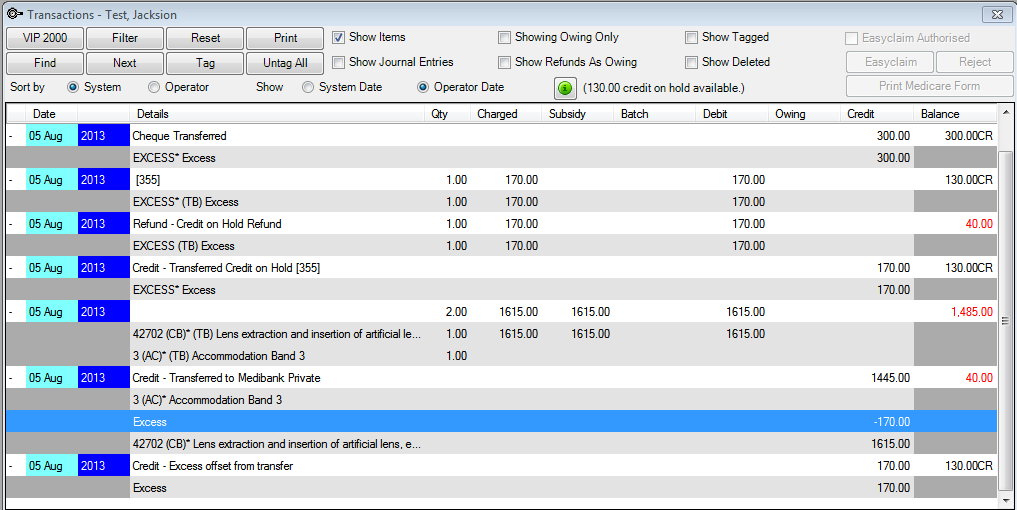Click the vertical scrollbar thumb
This screenshot has width=1017, height=510.
coord(1005,320)
